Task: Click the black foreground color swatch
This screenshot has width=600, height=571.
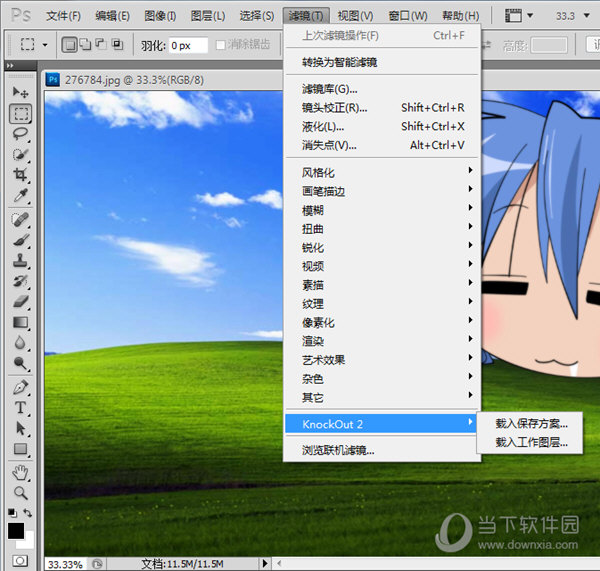Action: [x=15, y=531]
